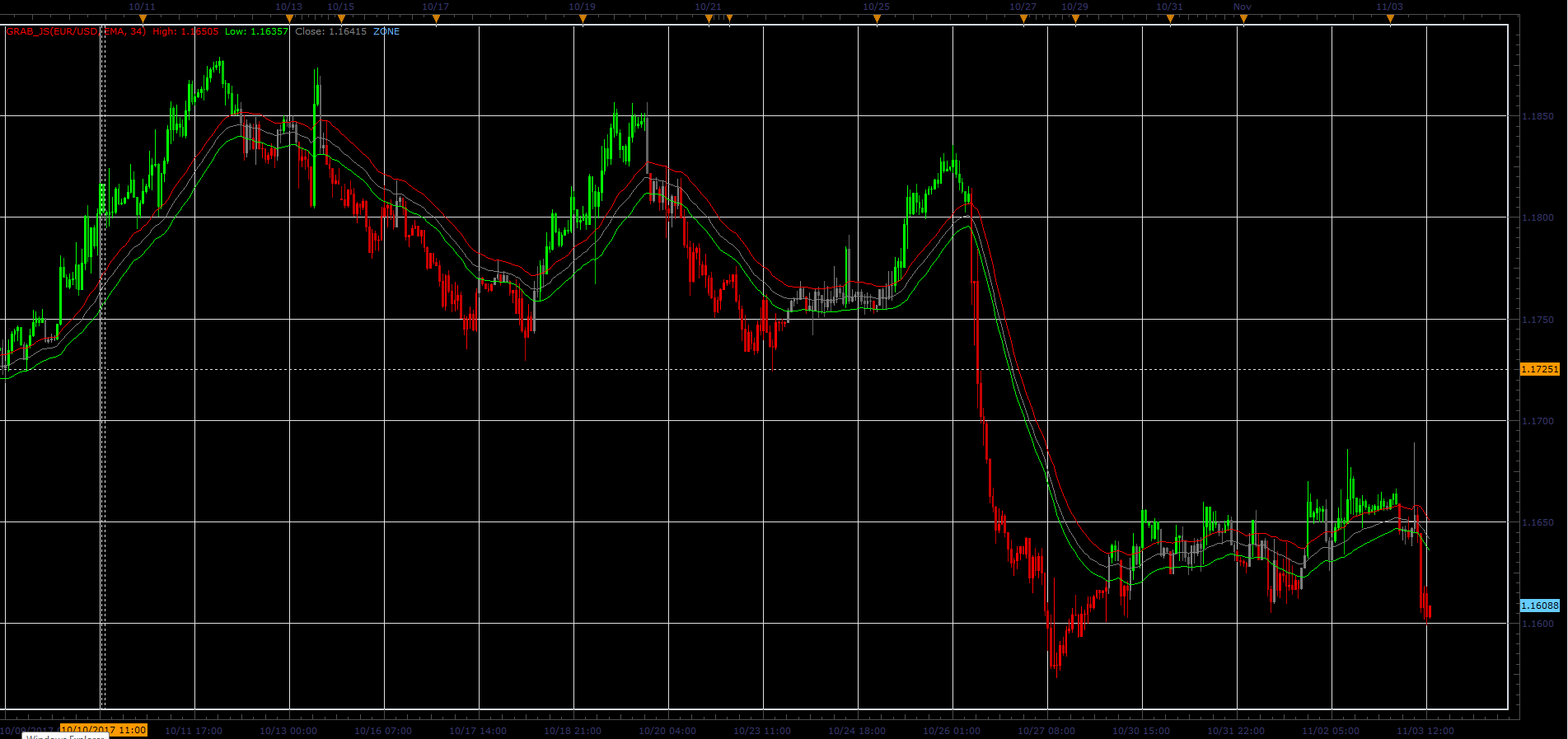The height and width of the screenshot is (739, 1568).
Task: Click the 1.1700 price axis label
Action: (x=1538, y=421)
